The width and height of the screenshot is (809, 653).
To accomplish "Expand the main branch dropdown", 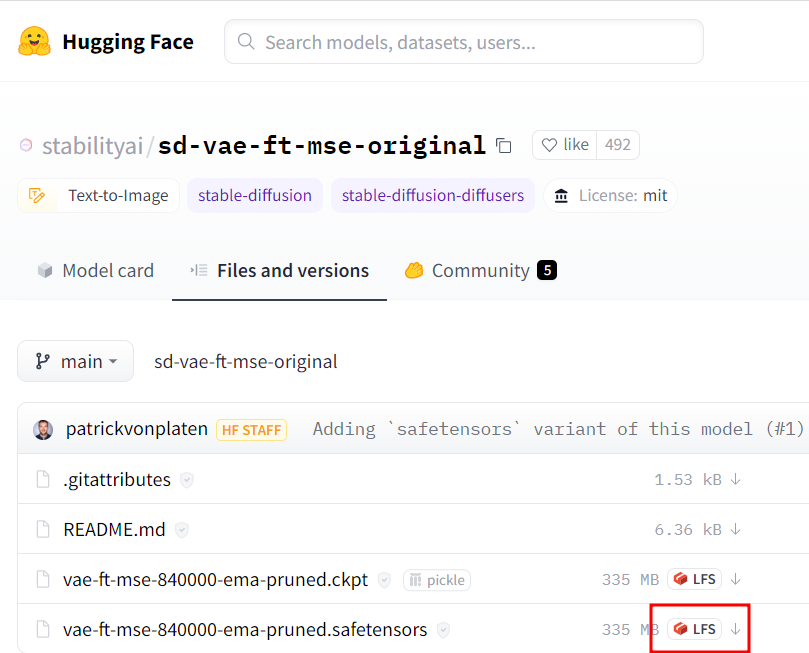I will pos(76,361).
